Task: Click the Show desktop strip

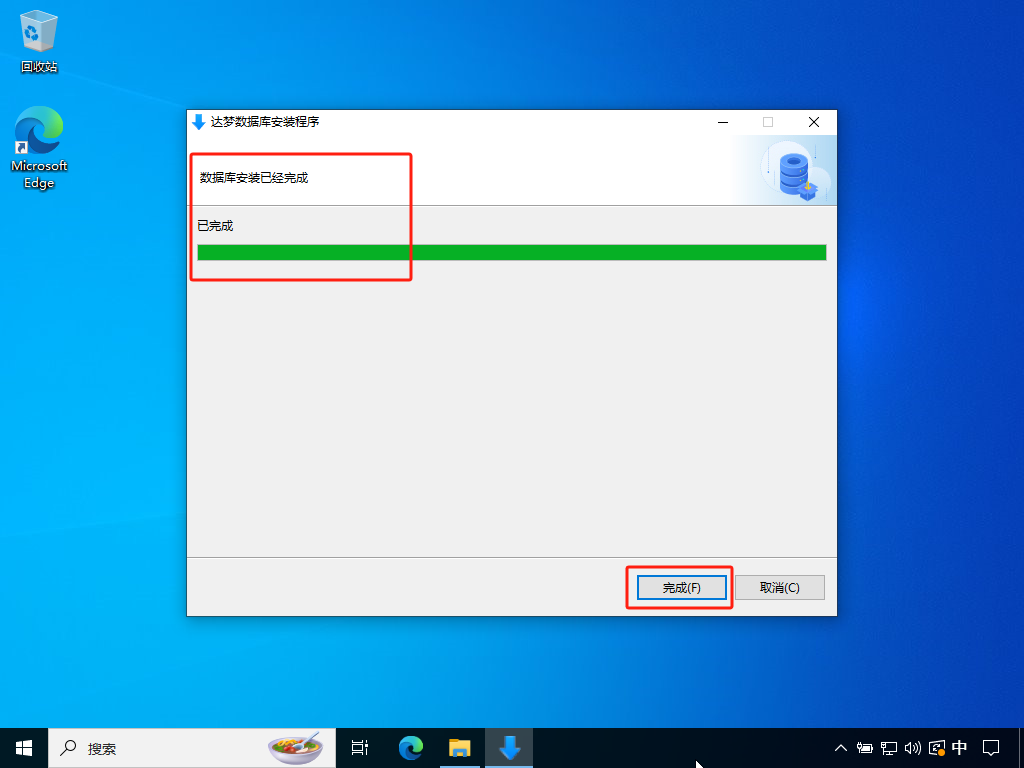Action: tap(1021, 748)
